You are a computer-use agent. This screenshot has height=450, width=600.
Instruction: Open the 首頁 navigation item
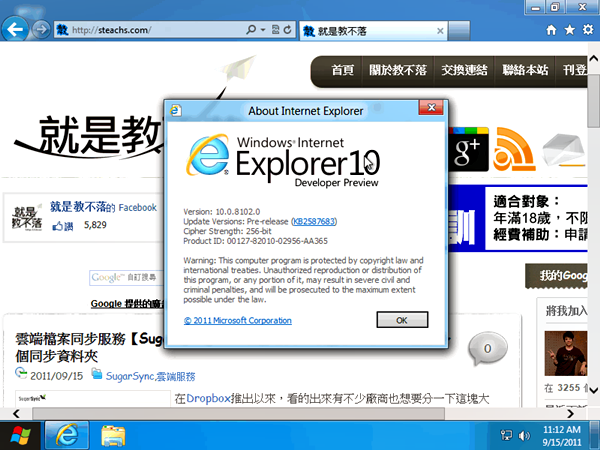pos(342,70)
